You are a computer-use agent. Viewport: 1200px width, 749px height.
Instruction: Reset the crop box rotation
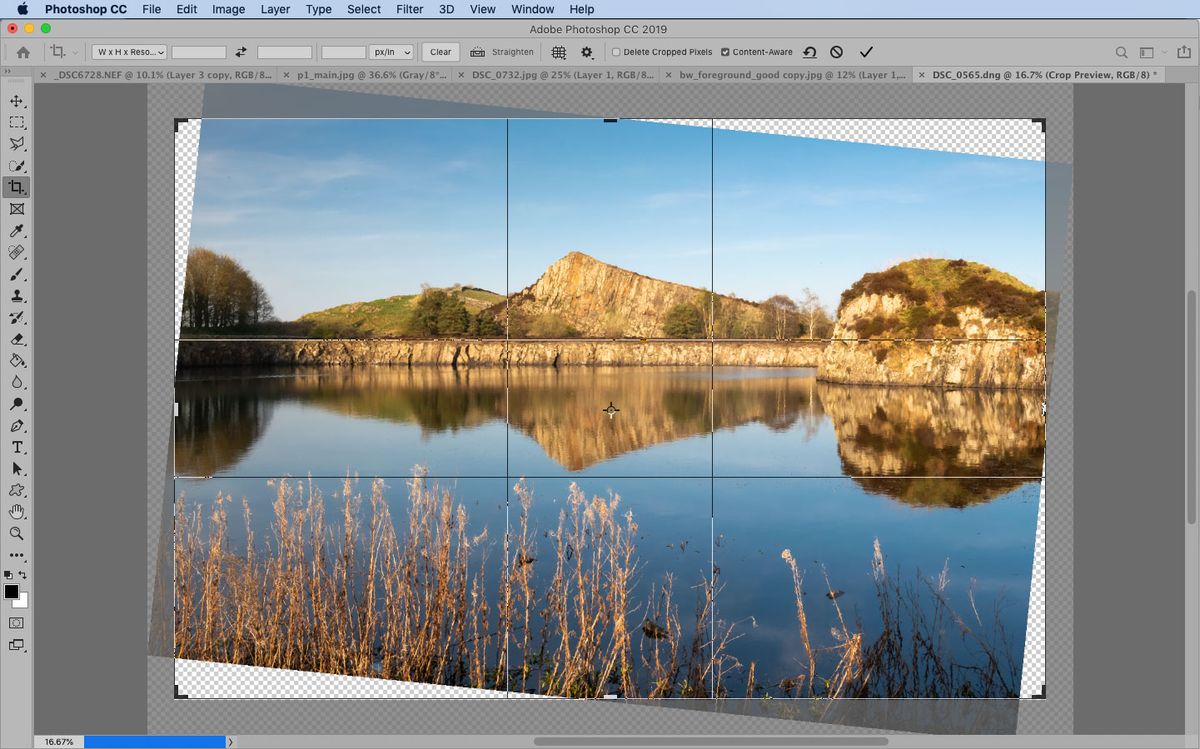pos(809,52)
